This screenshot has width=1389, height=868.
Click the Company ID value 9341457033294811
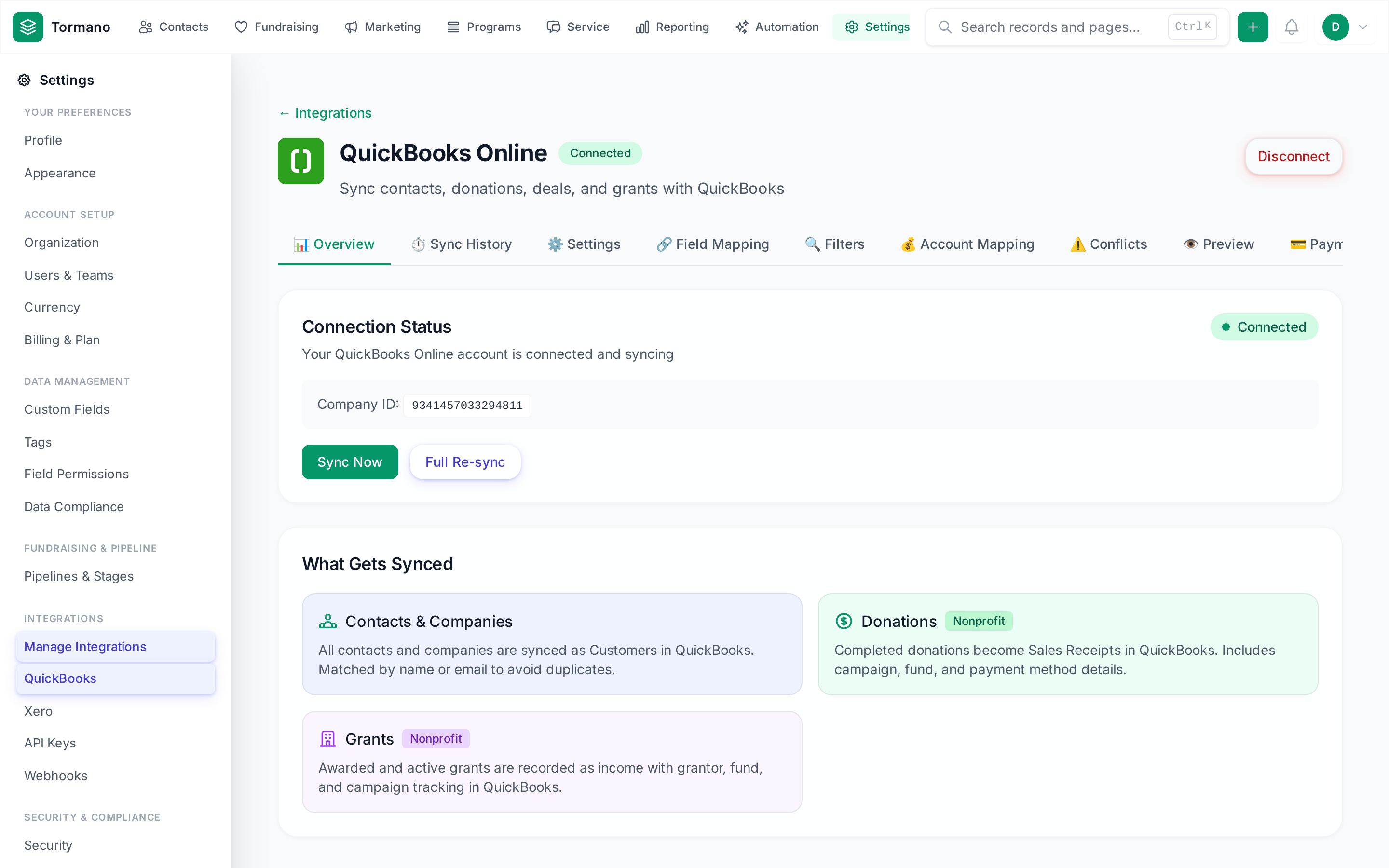point(467,405)
